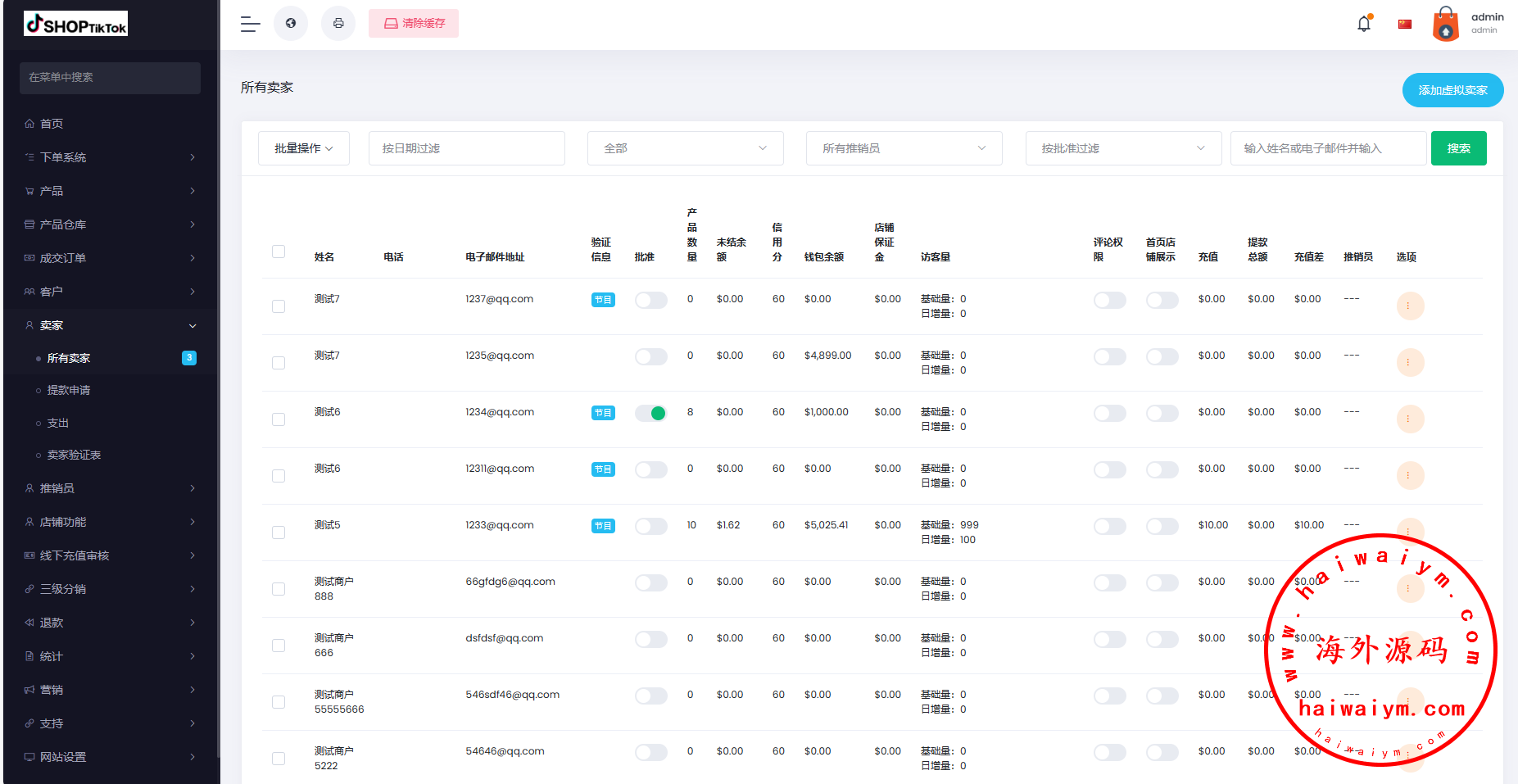Click the green 搜索 search button
This screenshot has width=1518, height=784.
click(x=1458, y=148)
